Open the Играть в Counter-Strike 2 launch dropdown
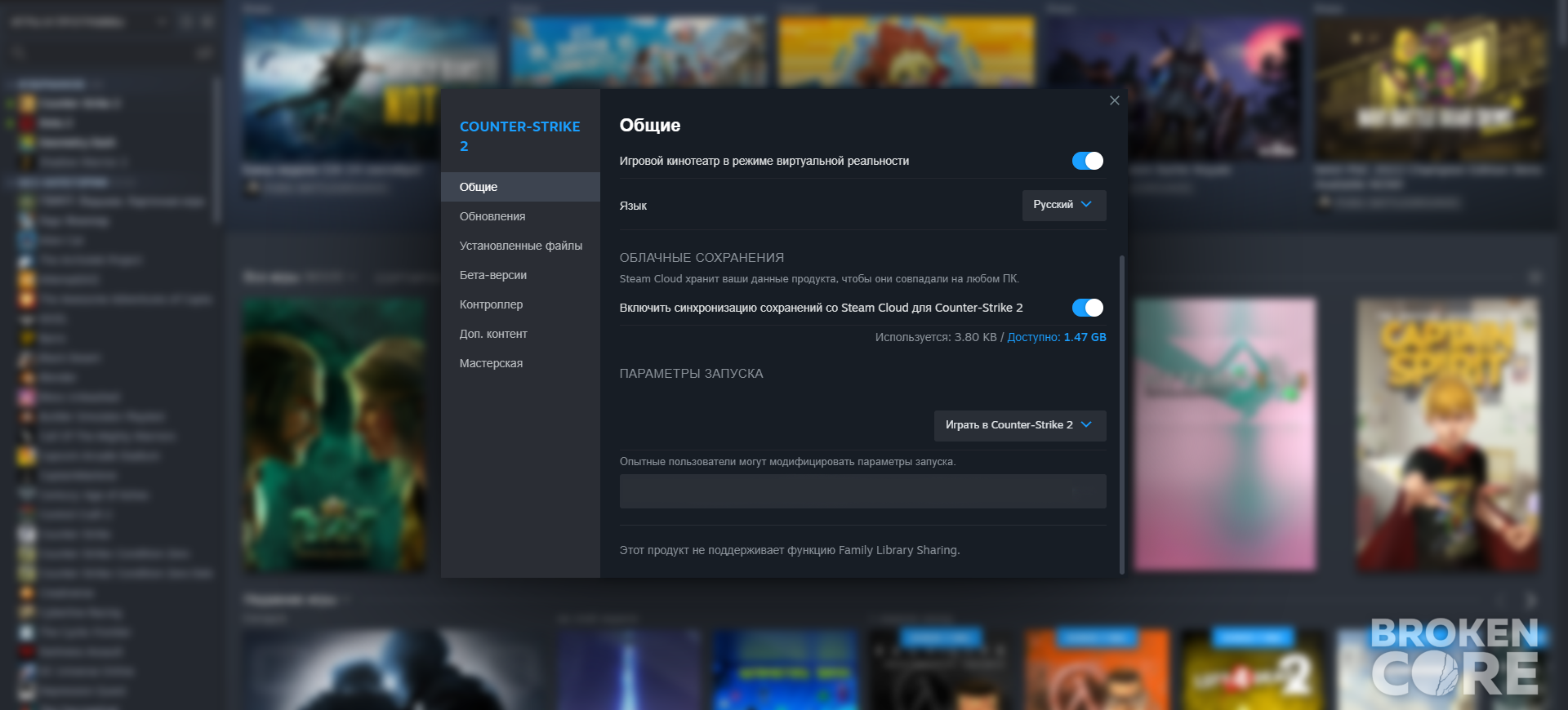This screenshot has height=710, width=1568. tap(1020, 425)
